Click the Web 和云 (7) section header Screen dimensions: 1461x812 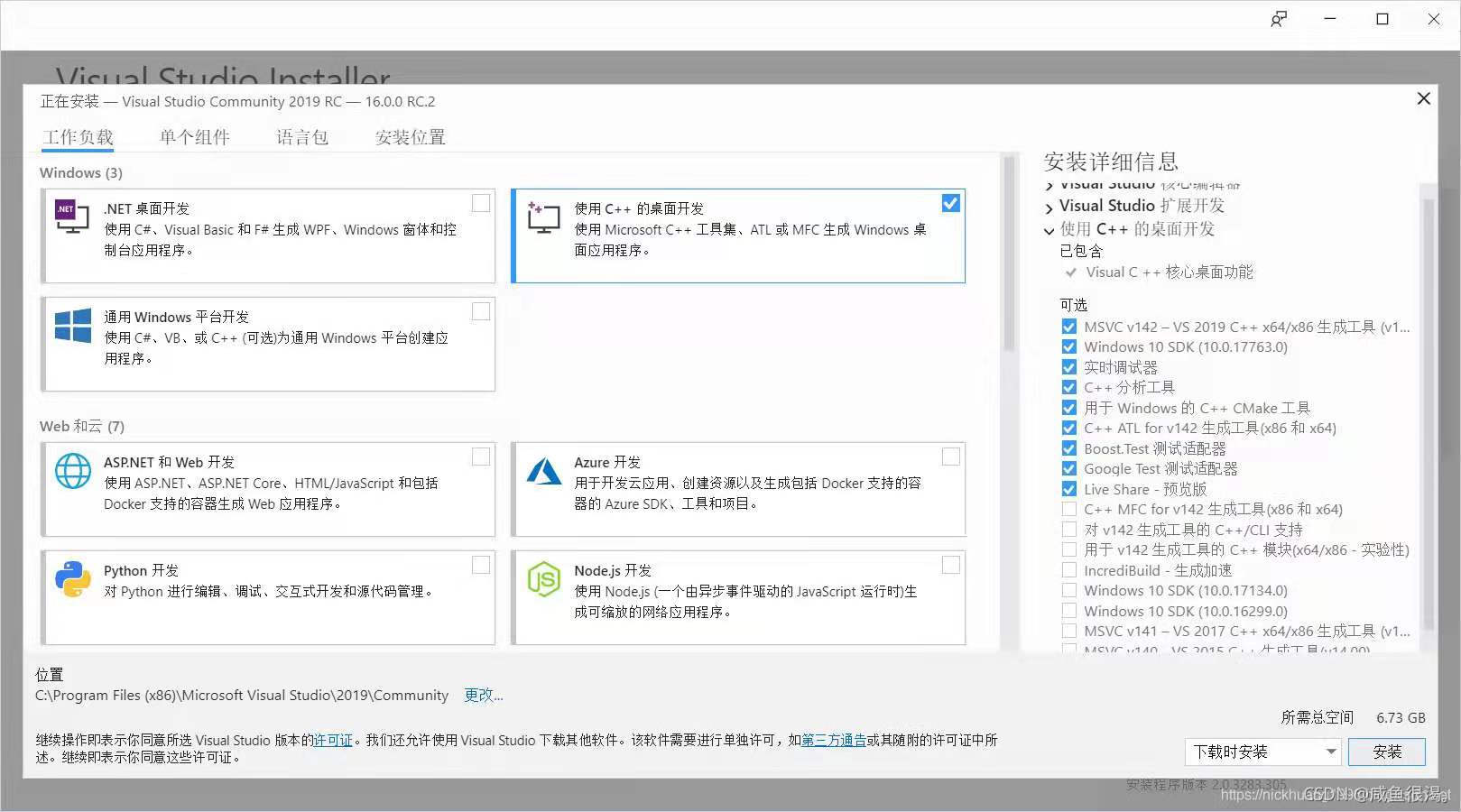82,426
